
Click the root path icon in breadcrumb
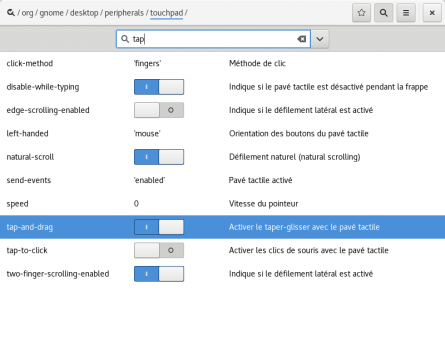[x=11, y=13]
